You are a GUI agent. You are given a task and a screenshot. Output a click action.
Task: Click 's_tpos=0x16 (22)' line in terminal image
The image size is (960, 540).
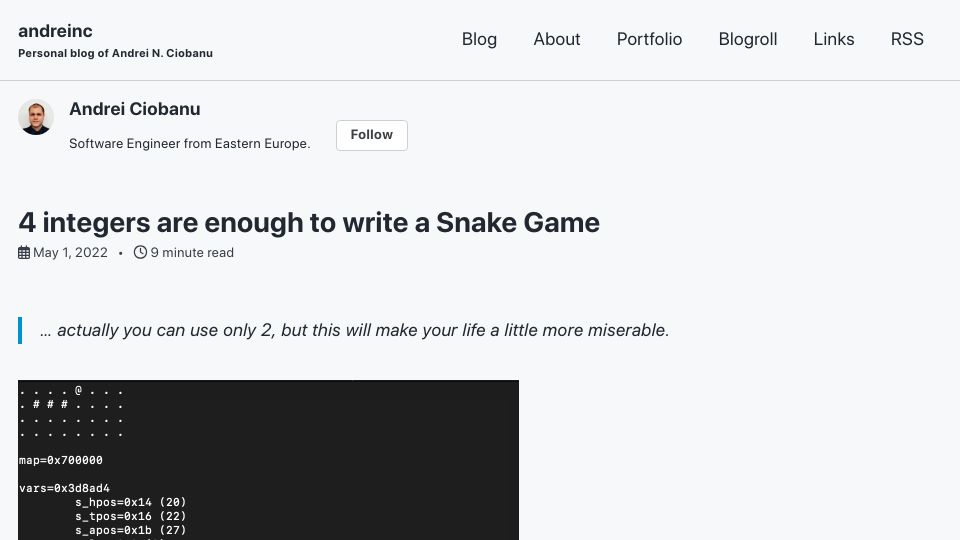130,516
